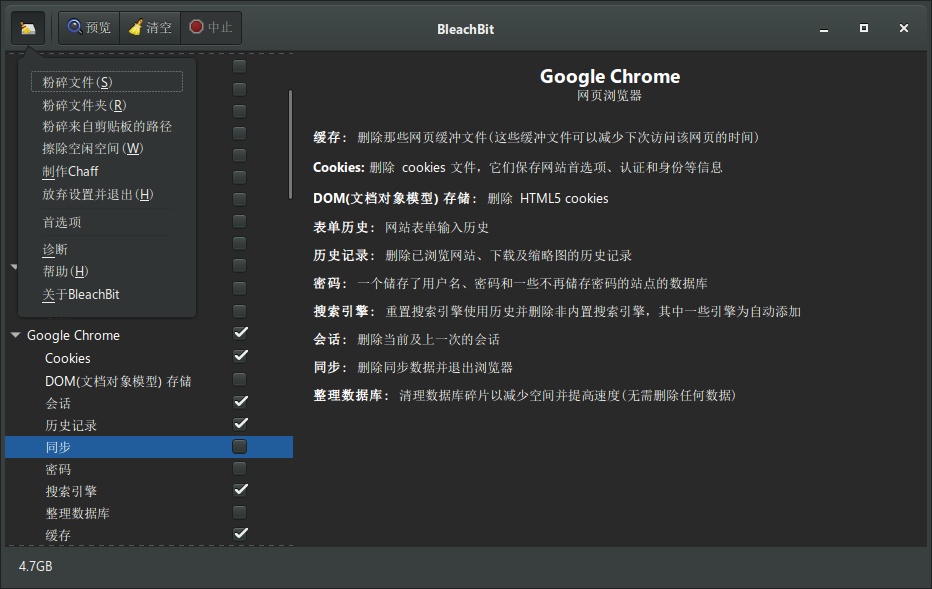Viewport: 932px width, 589px height.
Task: Click the Cookies: description line
Action: coord(518,168)
